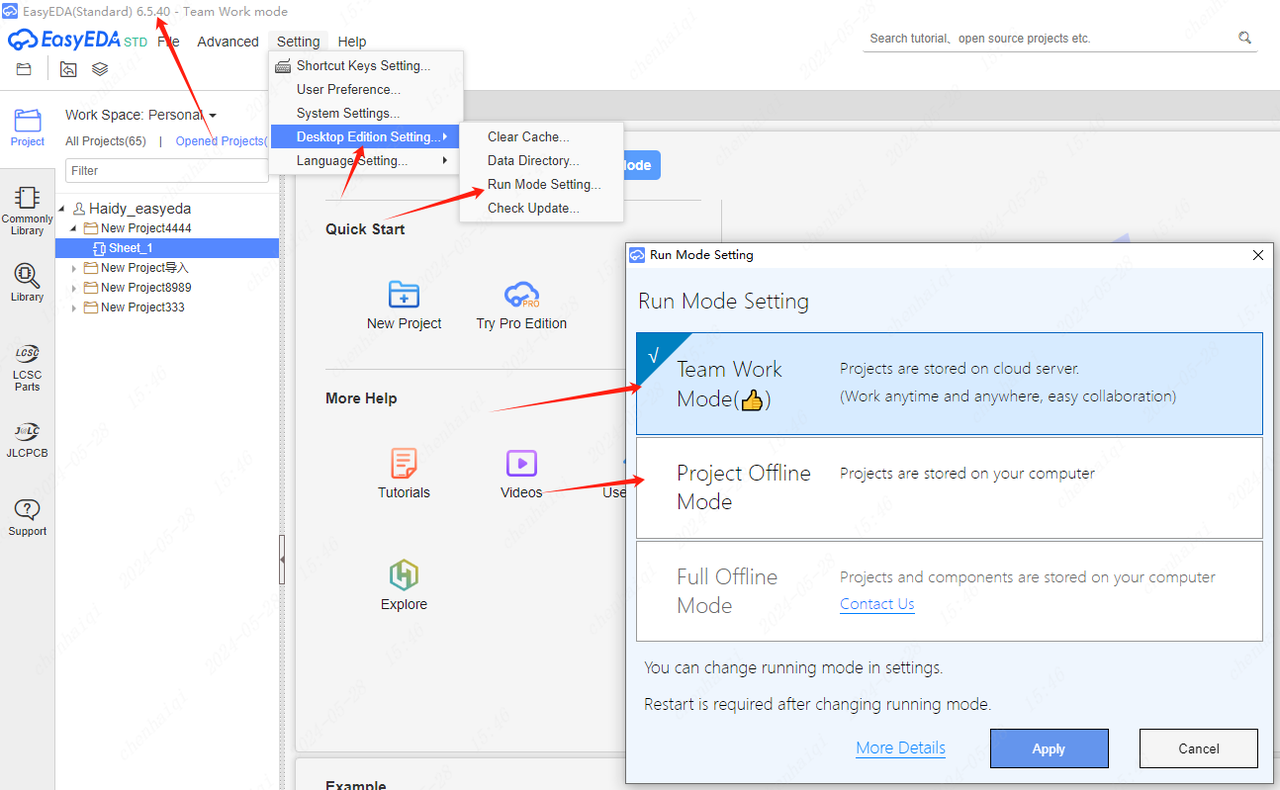
Task: Click the Apply button
Action: tap(1049, 749)
